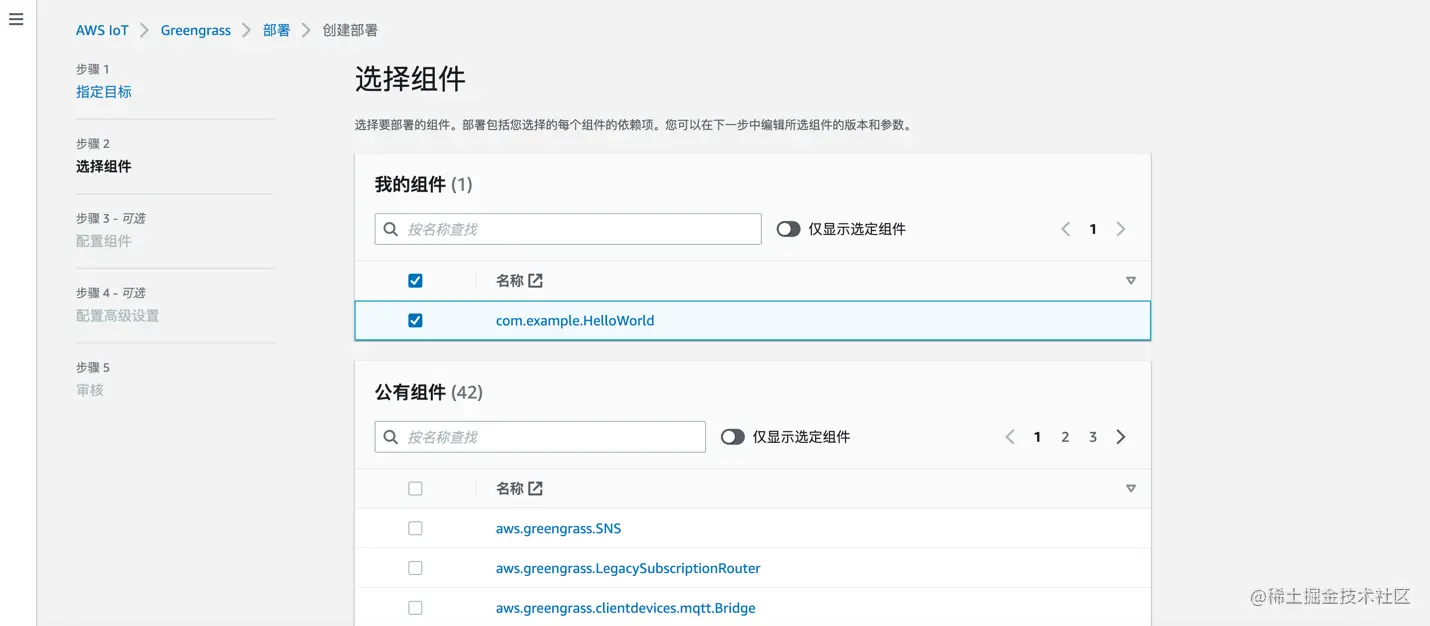Click the search icon in 我的组件 search box
The height and width of the screenshot is (626, 1430).
(391, 229)
